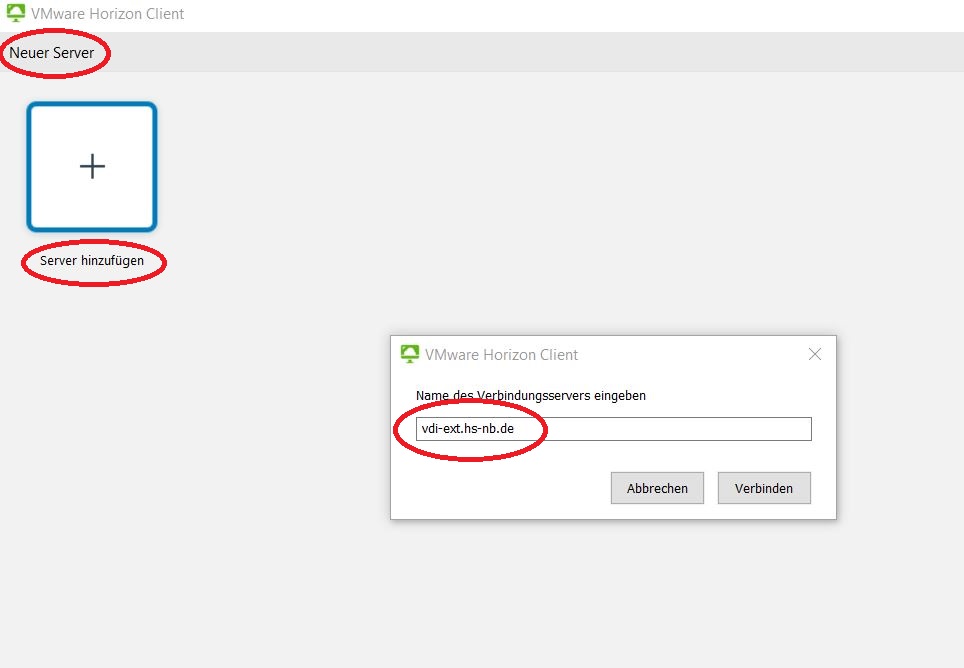Close the VMware Horizon Client dialog
The image size is (964, 668).
[x=815, y=355]
